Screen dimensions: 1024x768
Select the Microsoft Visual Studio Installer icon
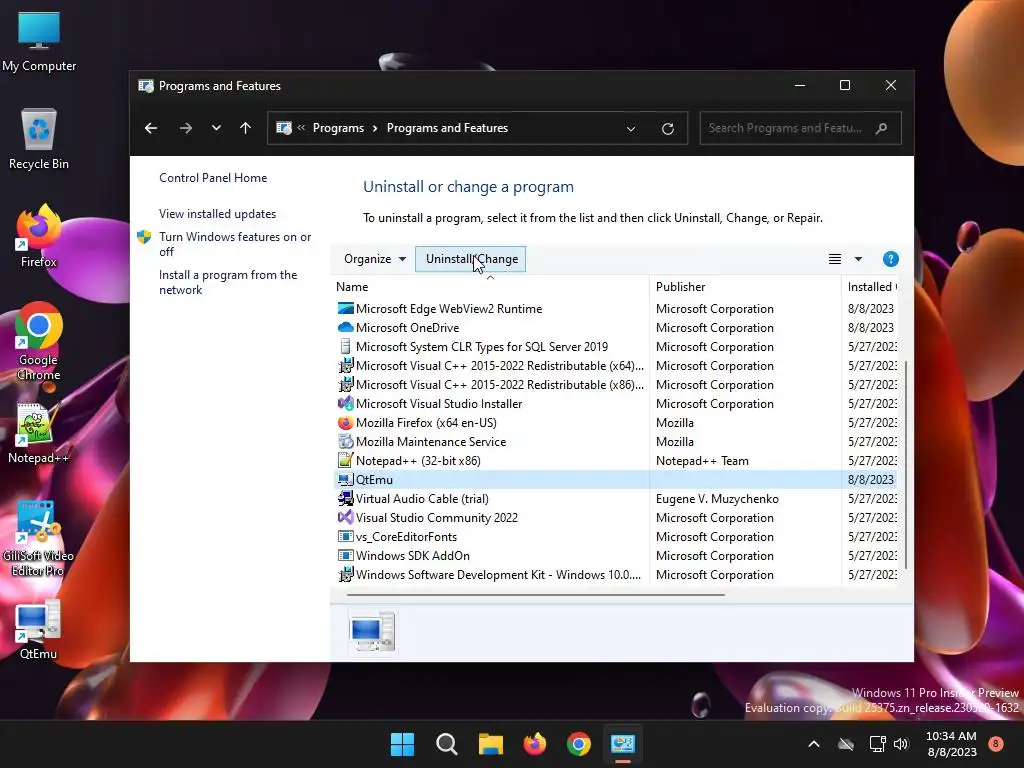pos(345,404)
